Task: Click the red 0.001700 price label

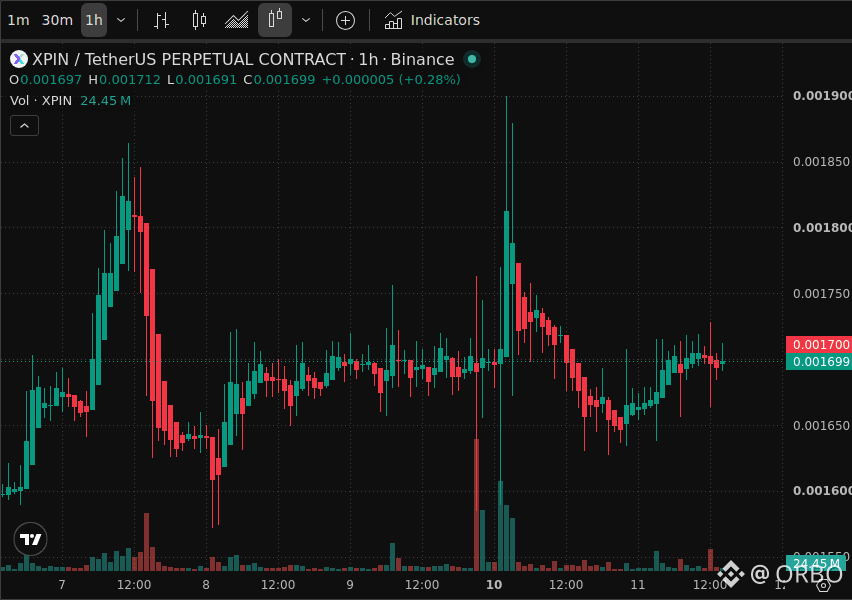Action: [x=819, y=345]
